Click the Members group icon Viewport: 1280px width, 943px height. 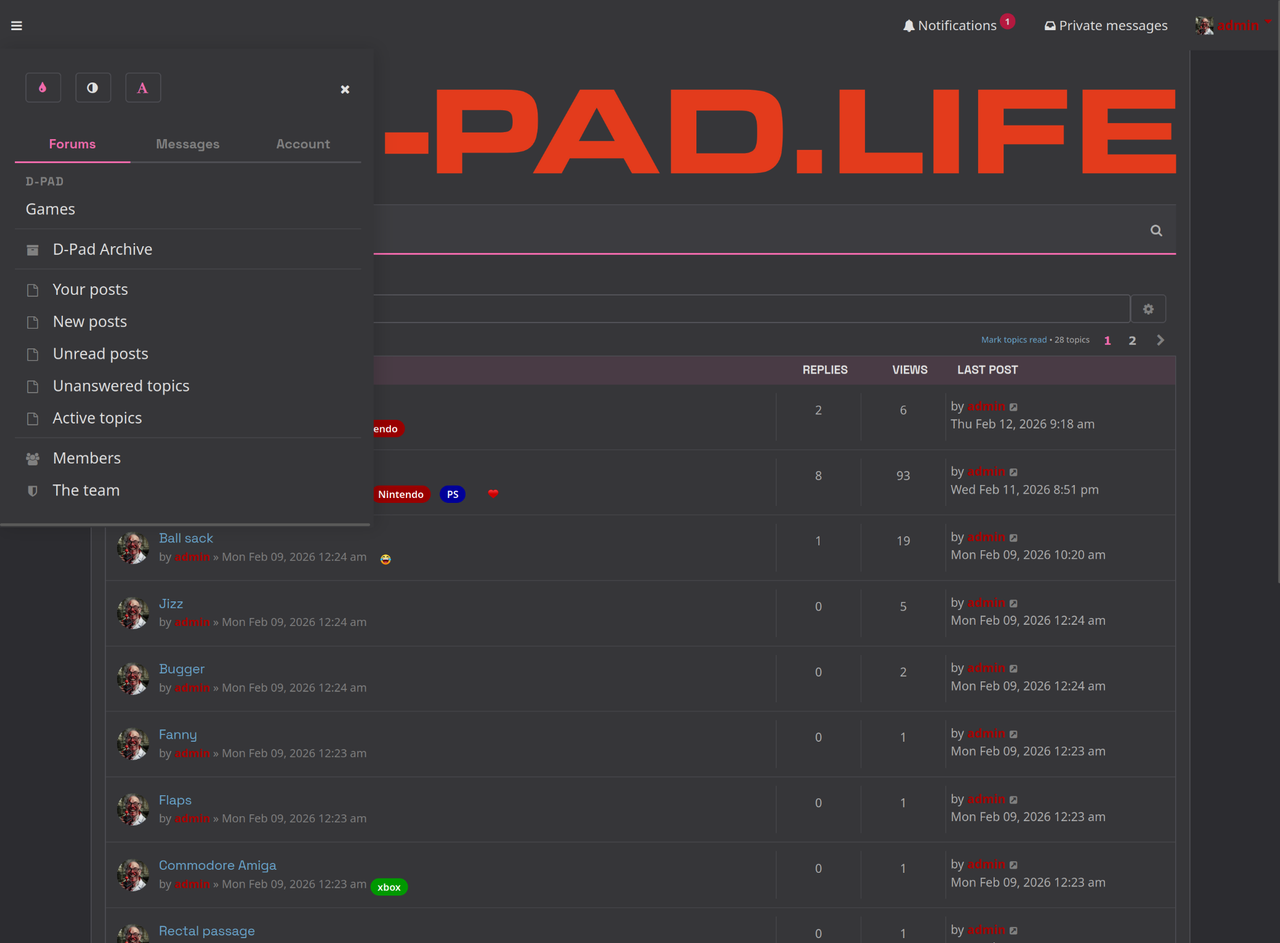point(33,458)
